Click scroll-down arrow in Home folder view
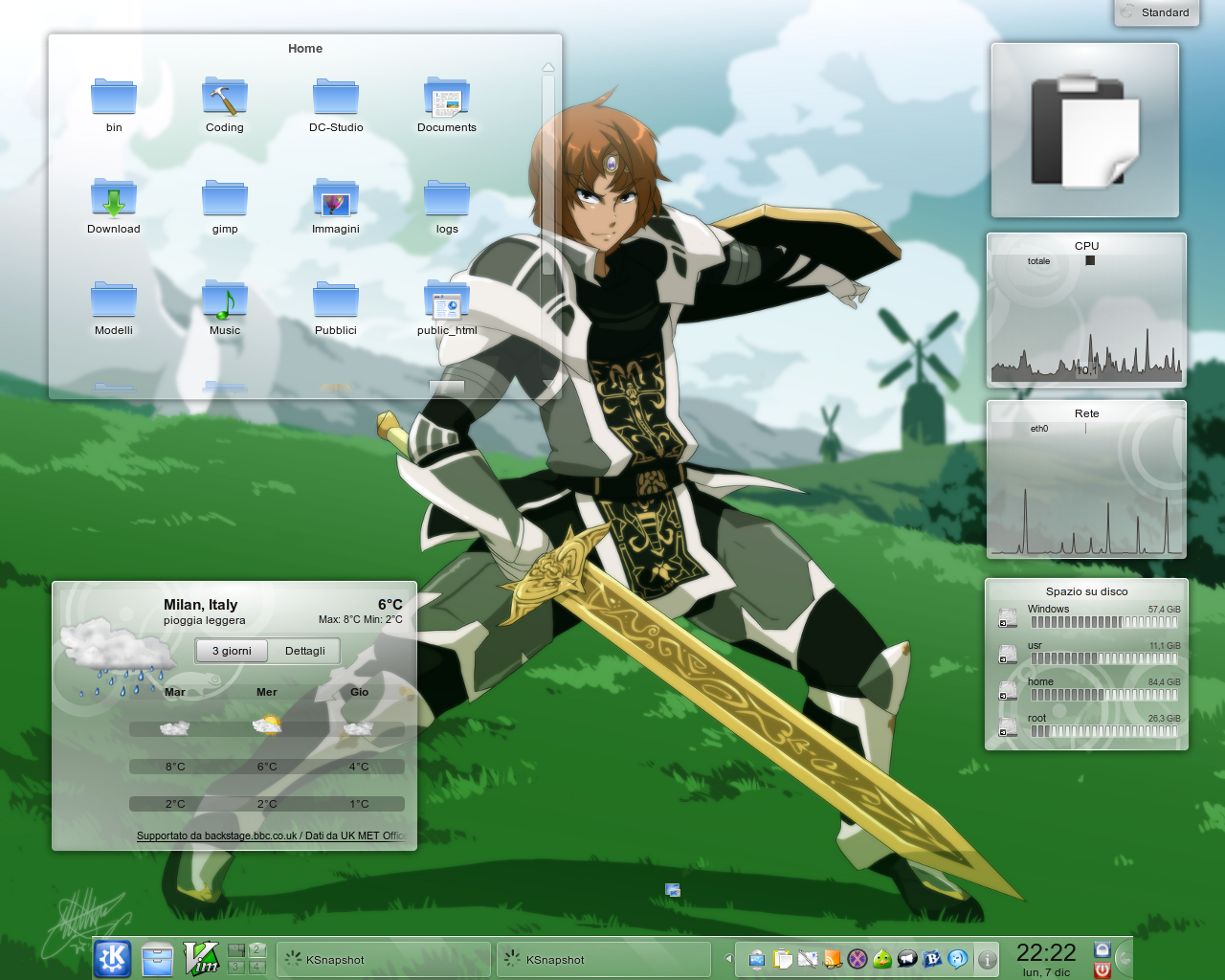The height and width of the screenshot is (980, 1225). coord(548,385)
